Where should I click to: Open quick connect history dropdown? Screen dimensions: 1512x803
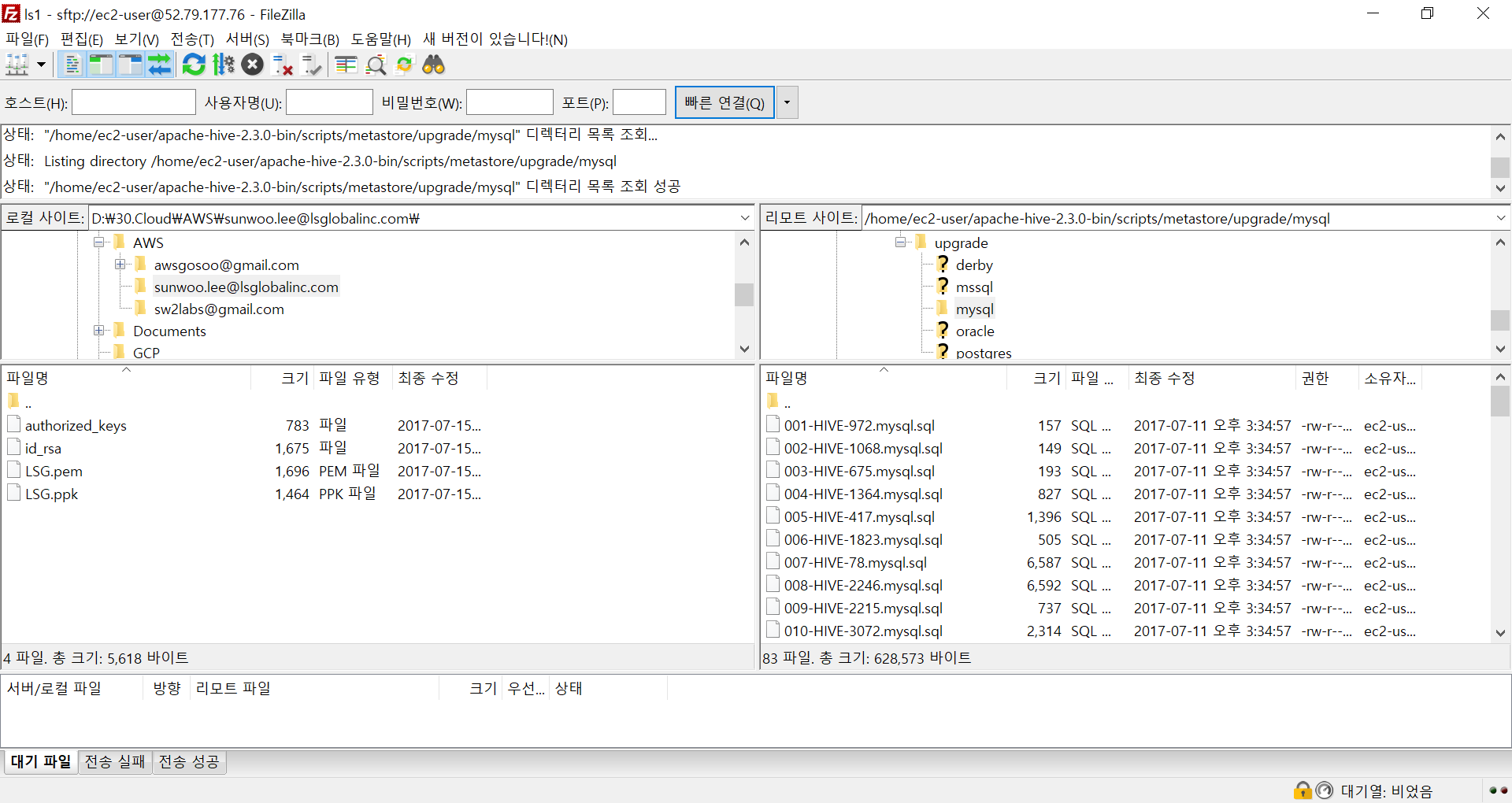pyautogui.click(x=787, y=102)
